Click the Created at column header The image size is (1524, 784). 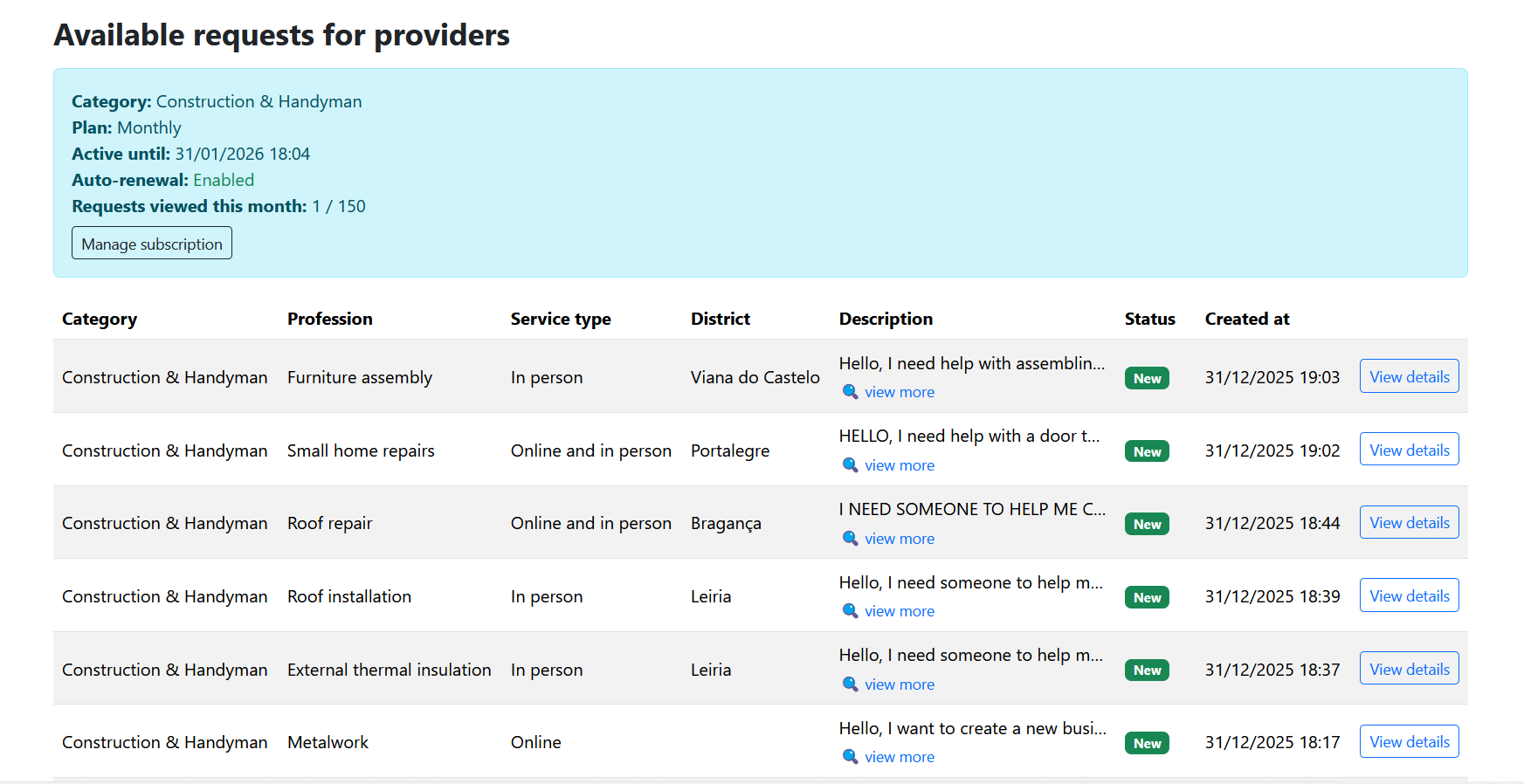[1246, 319]
